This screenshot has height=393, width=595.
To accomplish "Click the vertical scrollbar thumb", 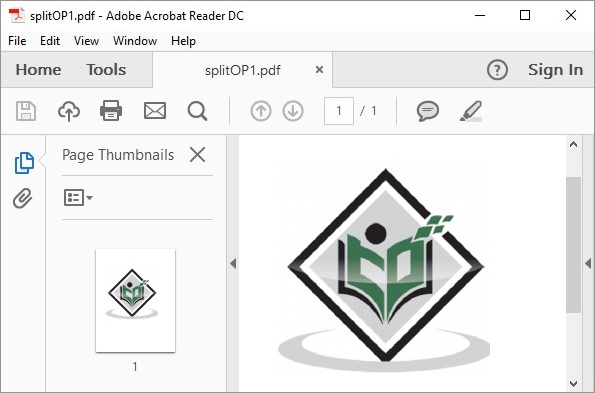I will pos(573,245).
